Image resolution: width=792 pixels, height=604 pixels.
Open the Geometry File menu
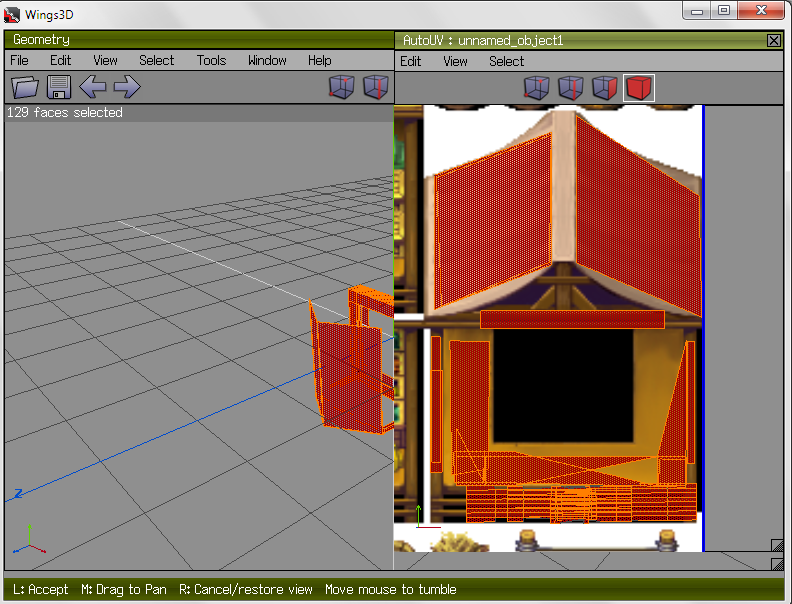19,60
